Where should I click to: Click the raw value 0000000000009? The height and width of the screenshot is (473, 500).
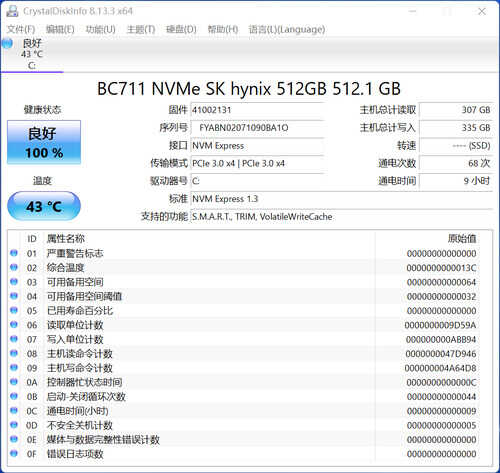[x=441, y=411]
